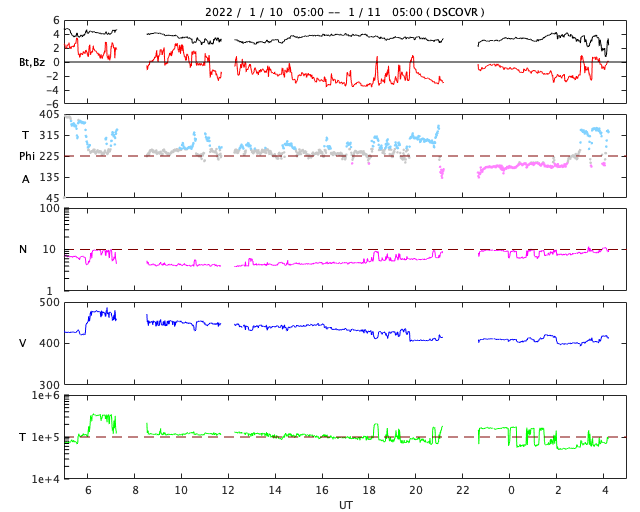
Task: Click the '225' tick label on Phi axis
Action: pos(49,156)
